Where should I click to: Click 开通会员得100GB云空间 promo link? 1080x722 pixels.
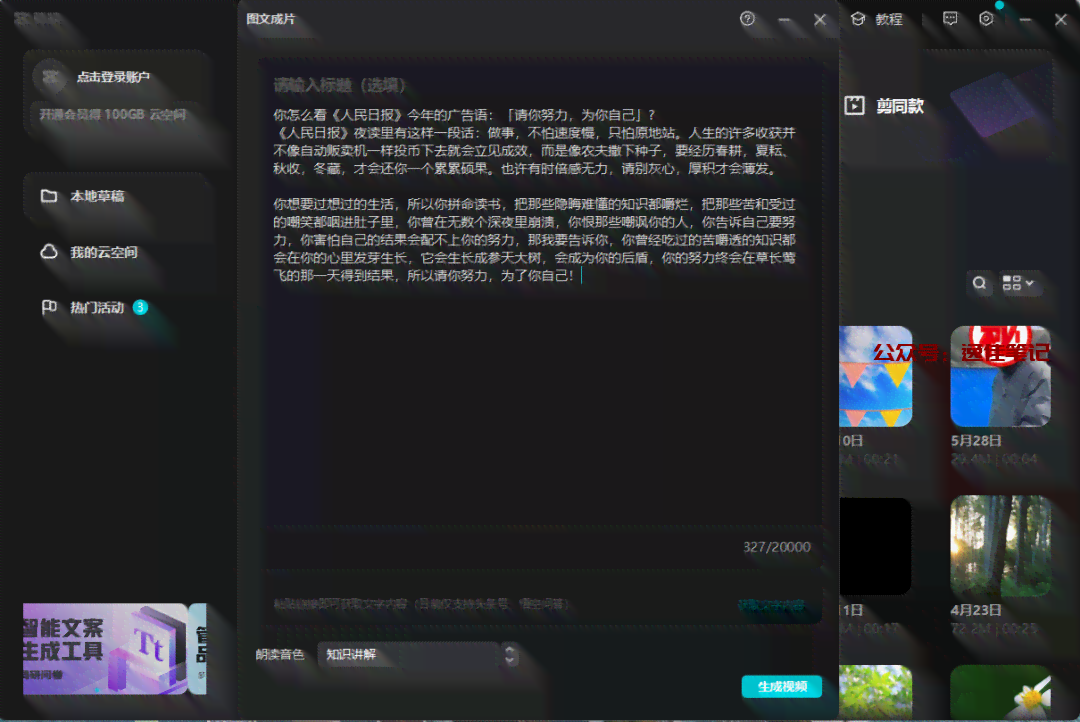[112, 114]
